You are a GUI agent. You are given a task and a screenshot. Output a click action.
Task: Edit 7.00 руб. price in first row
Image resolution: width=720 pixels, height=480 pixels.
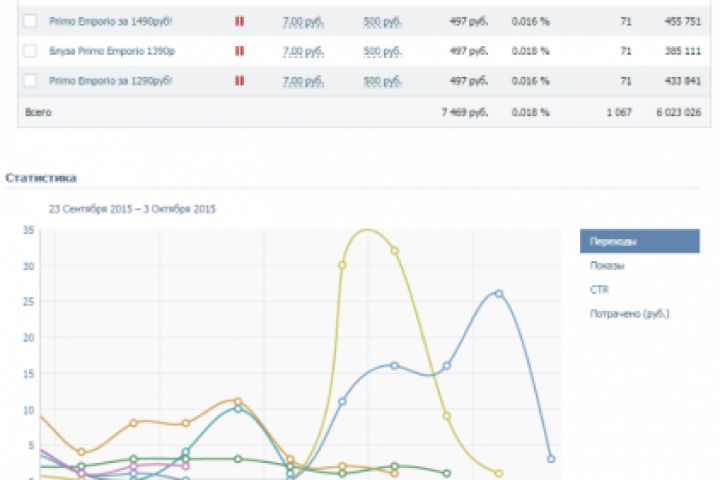coord(303,22)
